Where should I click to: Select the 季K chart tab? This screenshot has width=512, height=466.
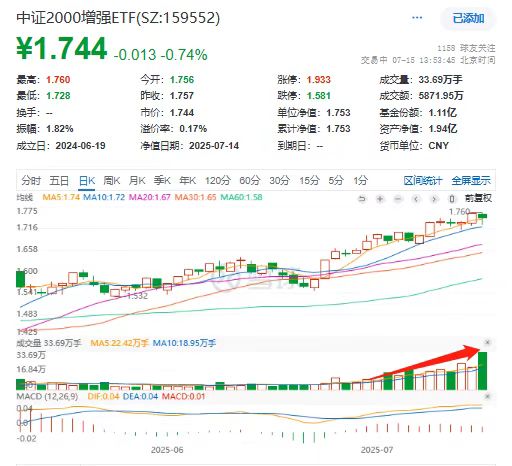tap(162, 181)
